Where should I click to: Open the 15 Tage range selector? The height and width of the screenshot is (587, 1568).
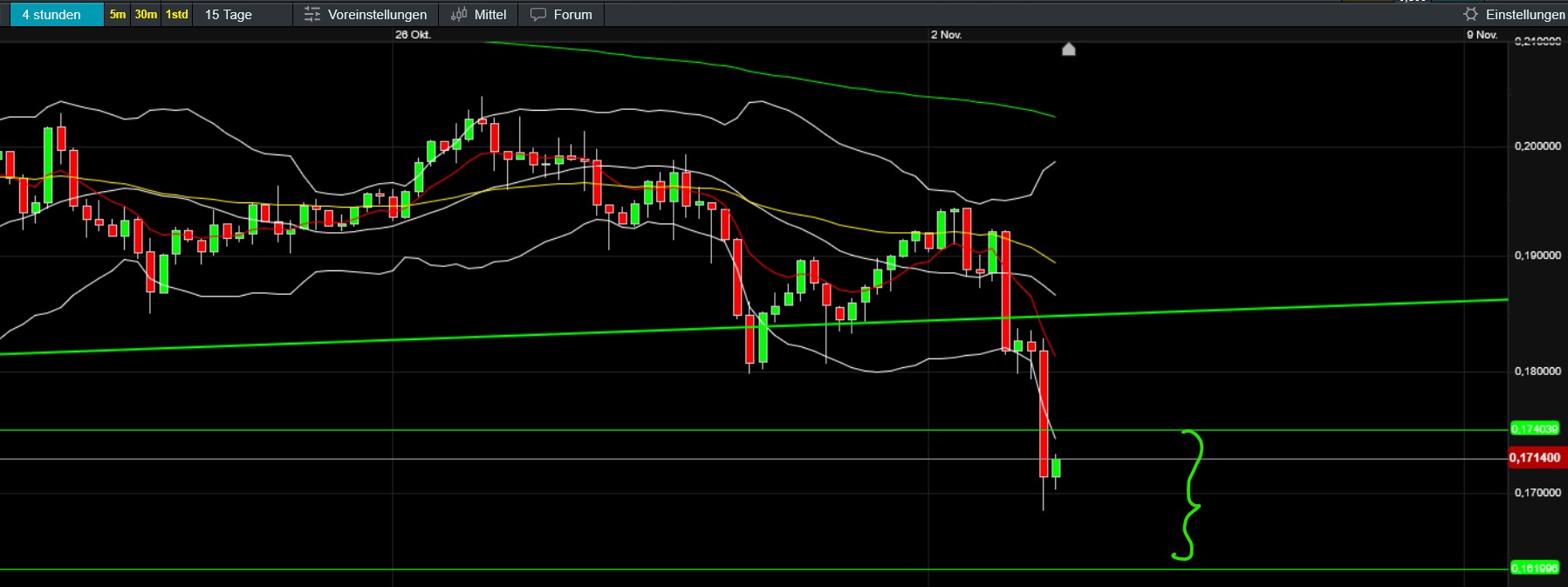click(229, 15)
